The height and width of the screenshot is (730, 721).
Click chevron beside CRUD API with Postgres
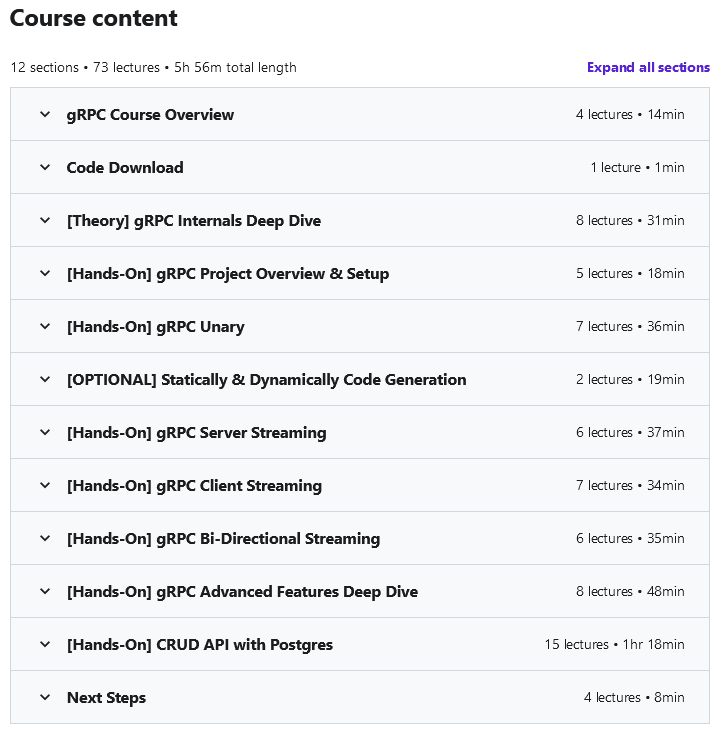pos(45,644)
